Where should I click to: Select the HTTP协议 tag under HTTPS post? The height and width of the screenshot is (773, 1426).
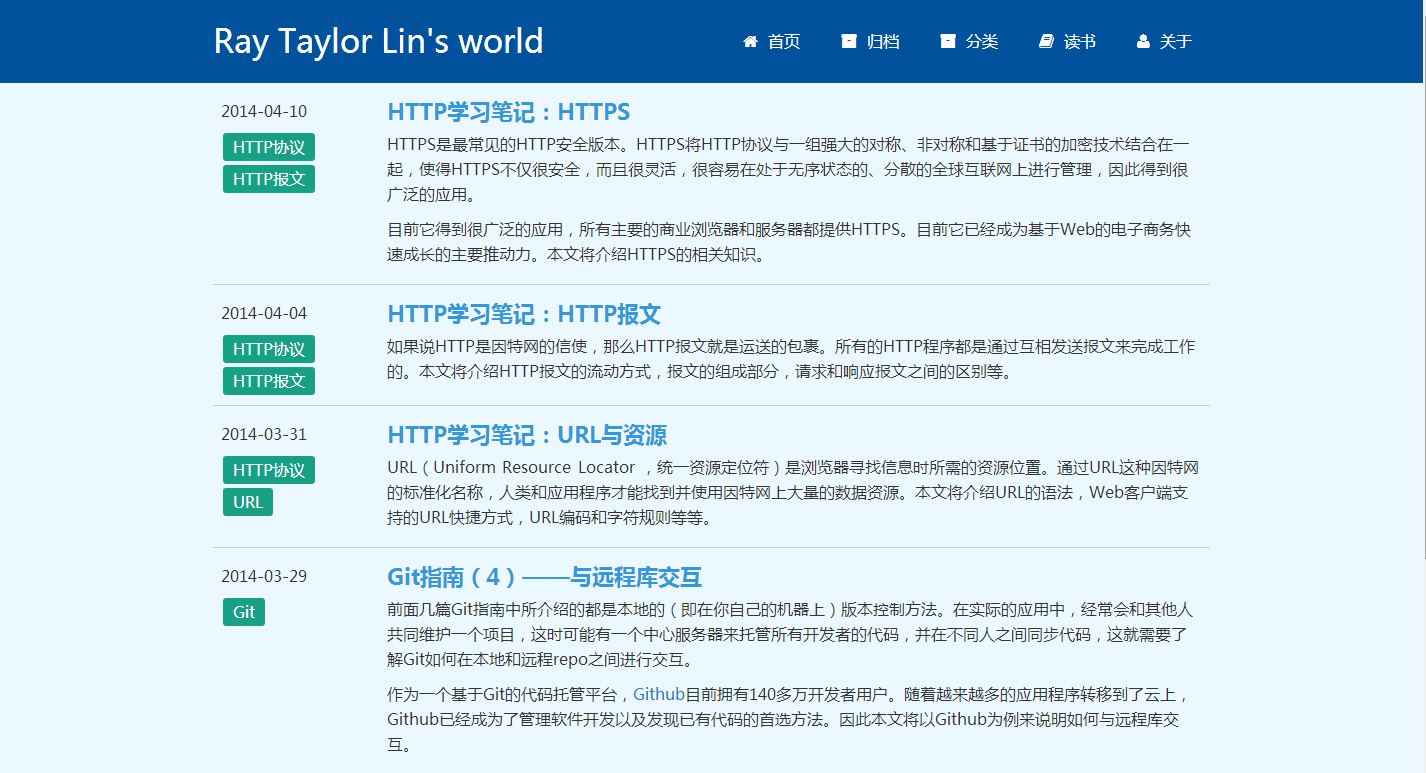coord(268,146)
